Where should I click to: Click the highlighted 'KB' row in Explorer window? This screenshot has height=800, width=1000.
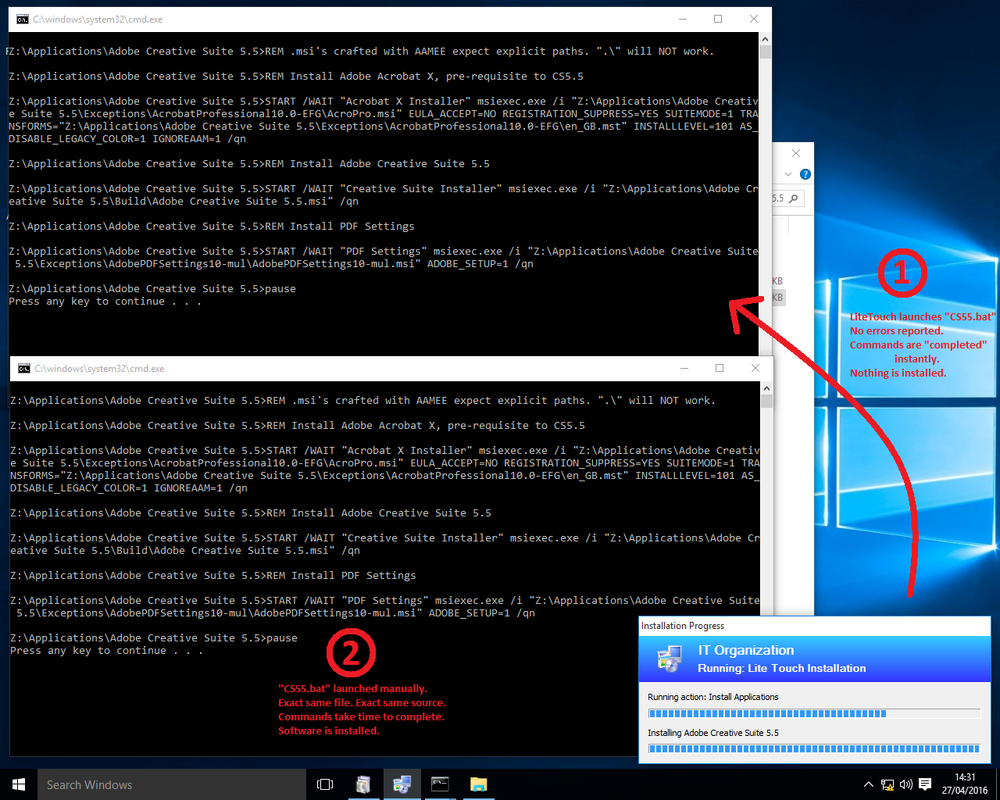click(x=778, y=297)
